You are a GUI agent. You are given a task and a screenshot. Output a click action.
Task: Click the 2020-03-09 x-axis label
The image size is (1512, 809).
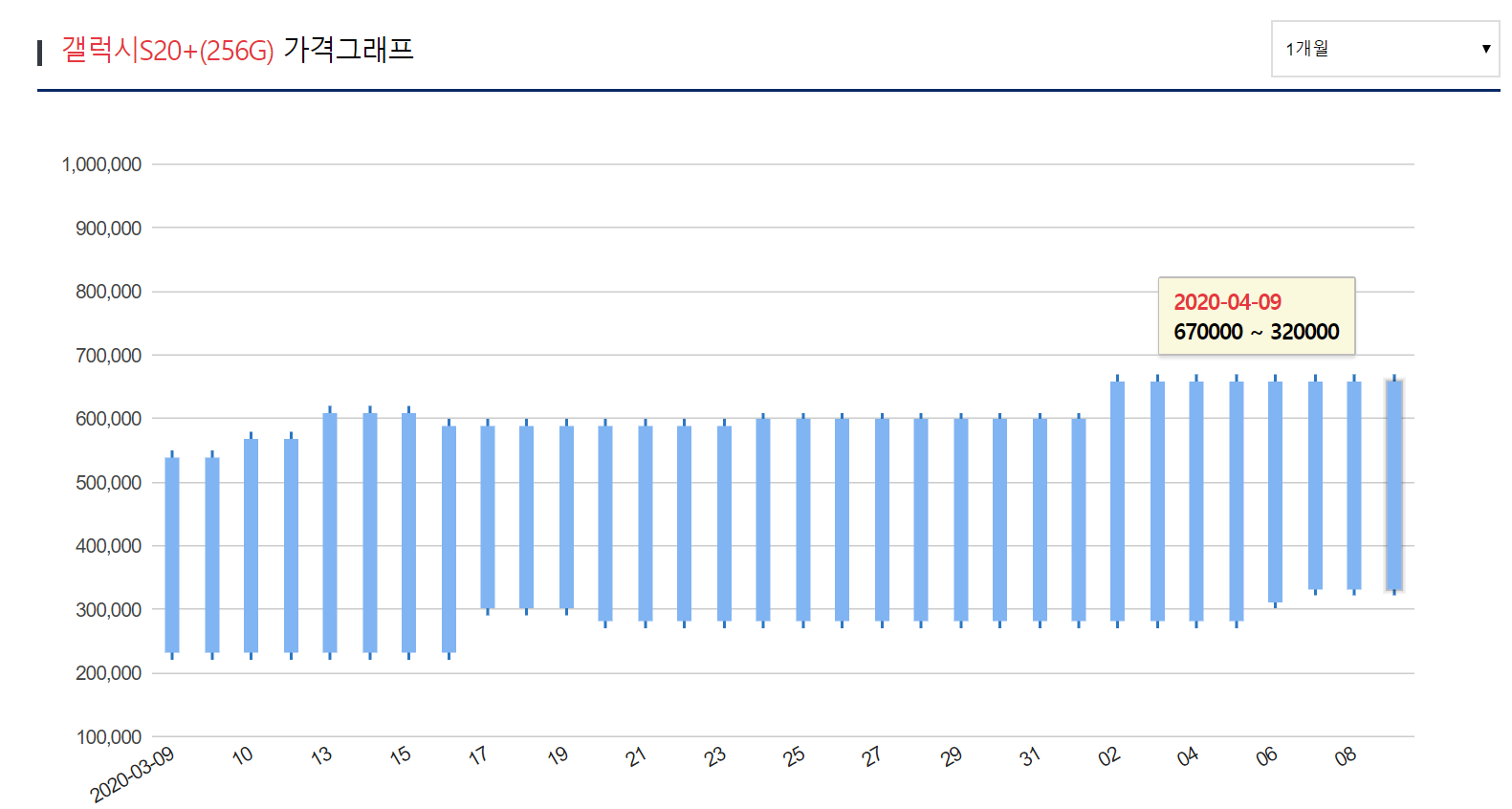132,775
